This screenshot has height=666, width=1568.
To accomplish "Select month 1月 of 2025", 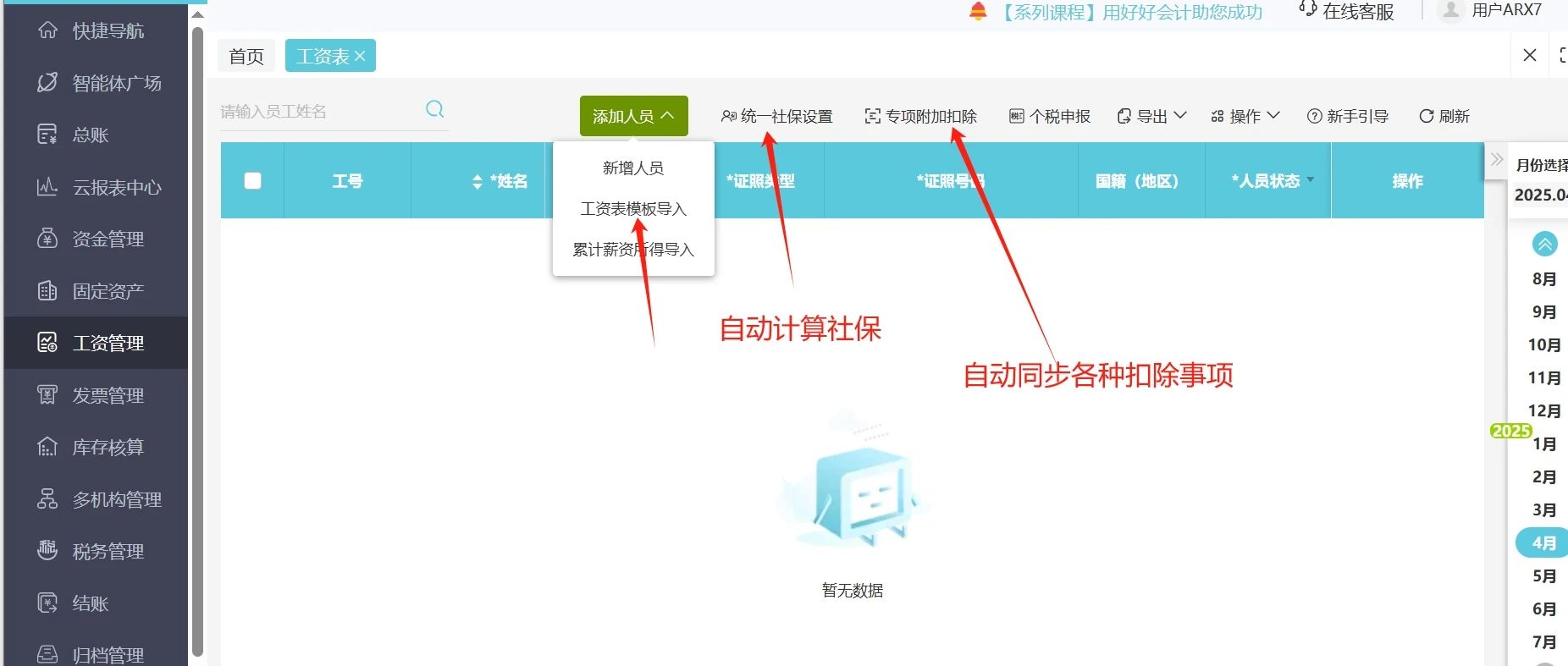I will click(x=1544, y=443).
